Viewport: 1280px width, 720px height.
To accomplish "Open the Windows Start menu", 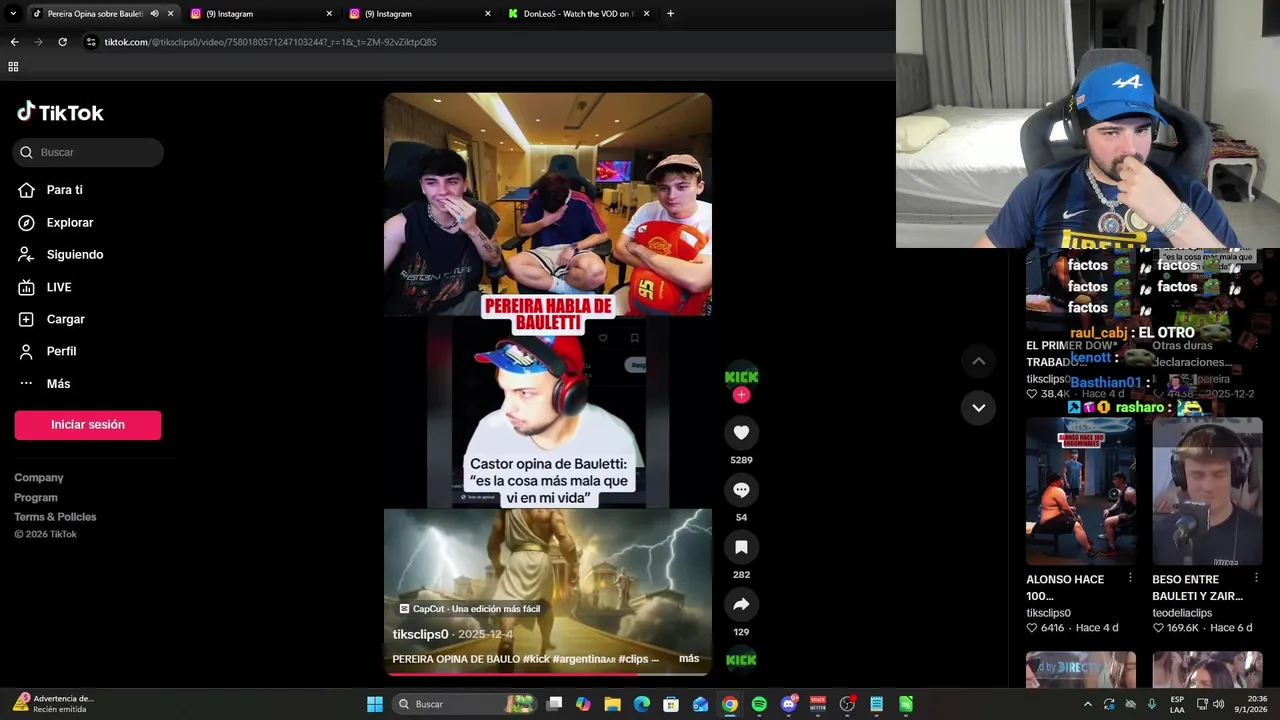I will point(375,704).
